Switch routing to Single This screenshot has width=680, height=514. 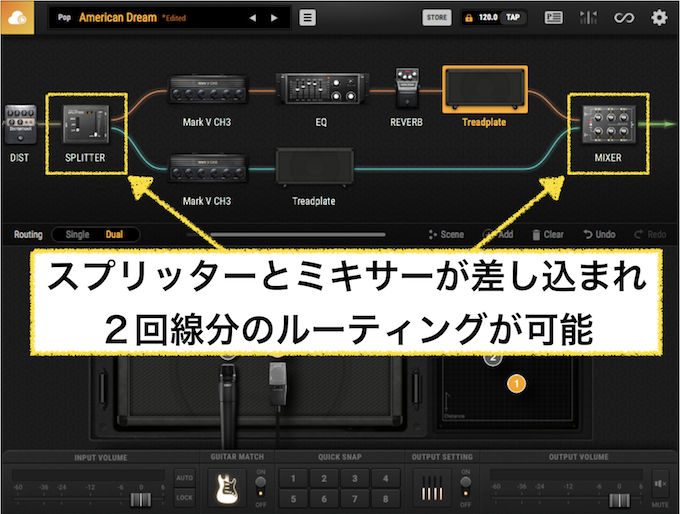77,234
